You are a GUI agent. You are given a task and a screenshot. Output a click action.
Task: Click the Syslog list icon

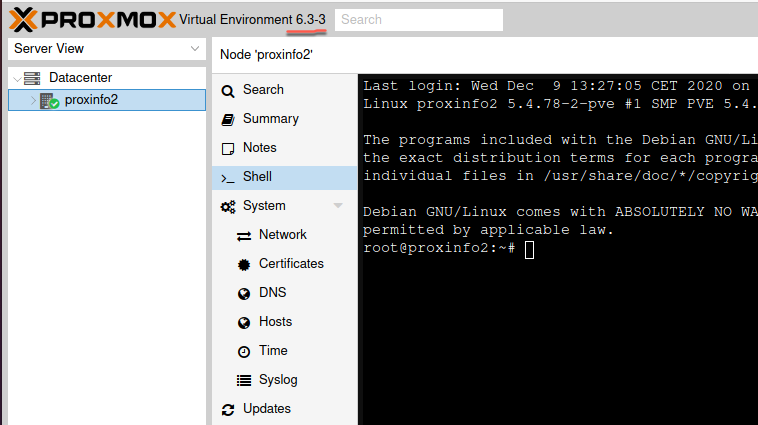click(x=244, y=381)
